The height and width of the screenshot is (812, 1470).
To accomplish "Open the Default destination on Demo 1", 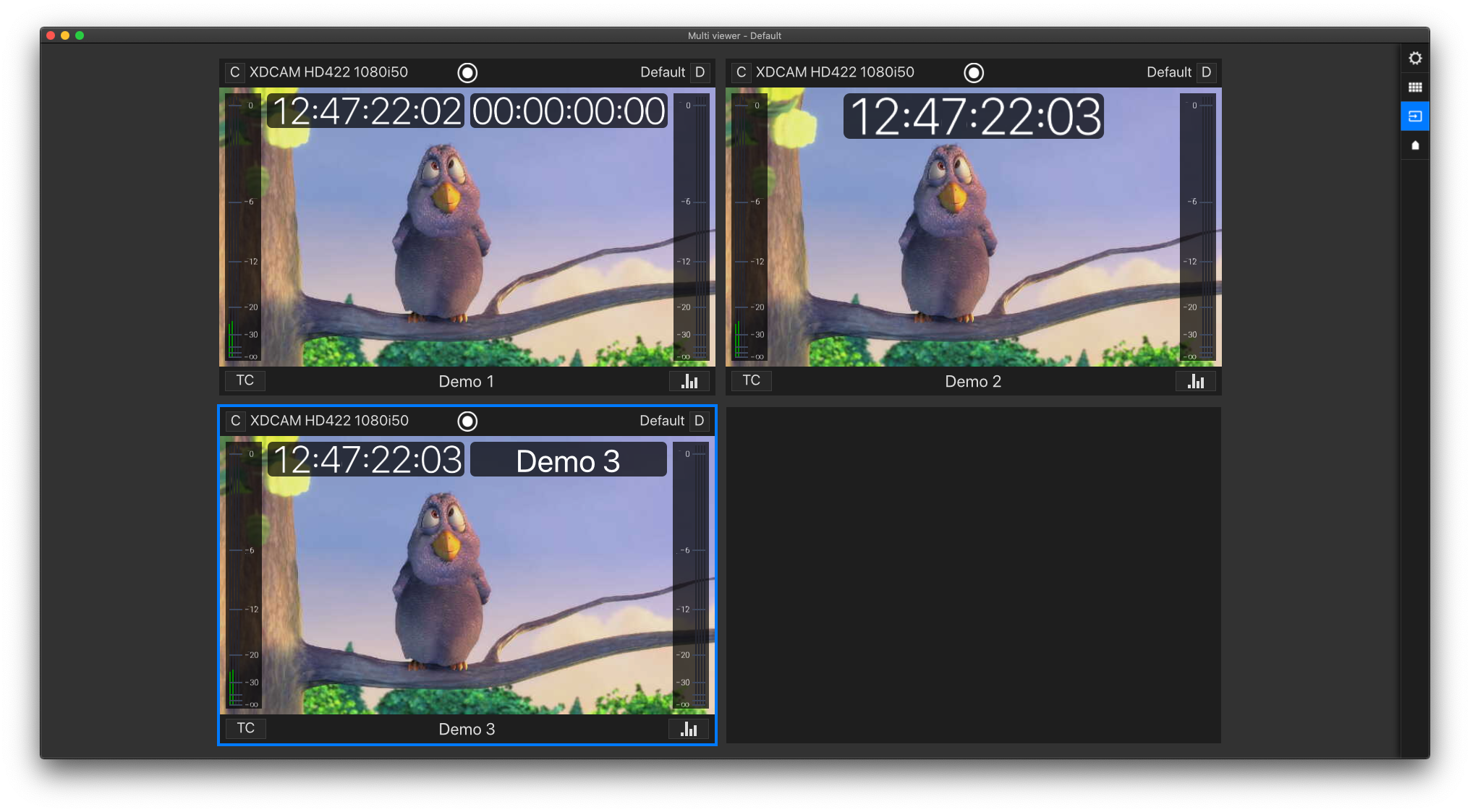I will point(663,72).
